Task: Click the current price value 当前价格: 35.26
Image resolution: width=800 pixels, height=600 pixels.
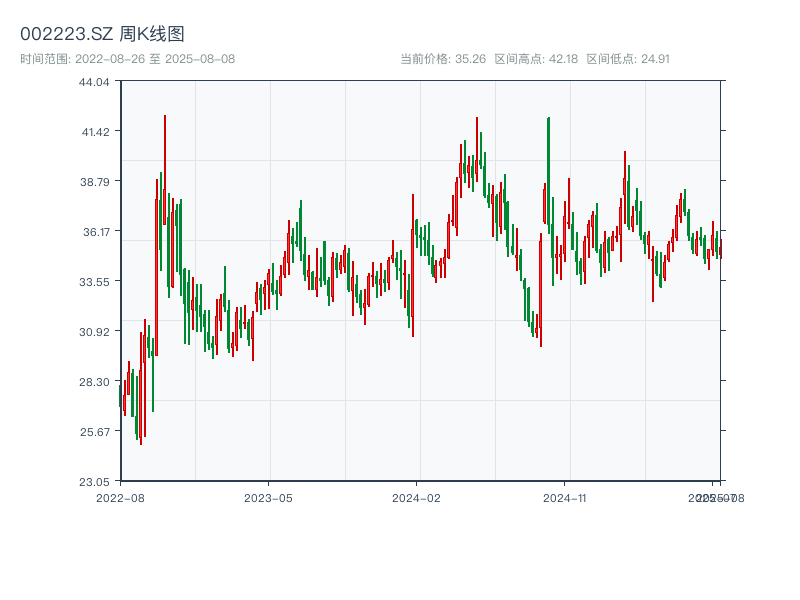Action: point(443,59)
